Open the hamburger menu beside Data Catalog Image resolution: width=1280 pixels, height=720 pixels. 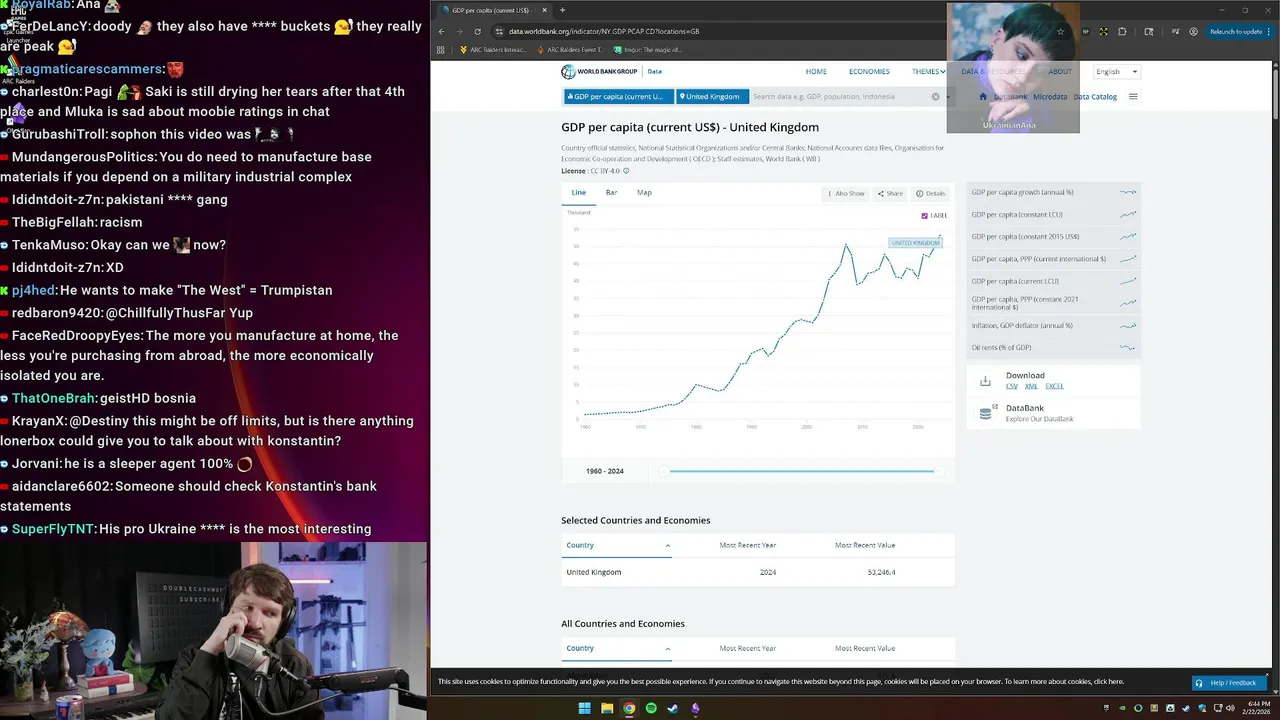point(1133,97)
